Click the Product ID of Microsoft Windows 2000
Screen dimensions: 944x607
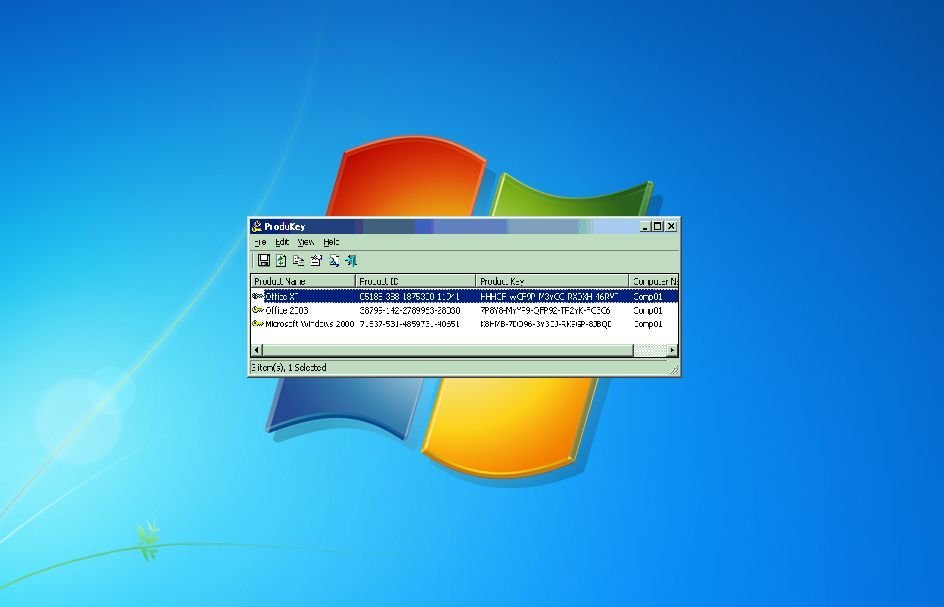pos(409,323)
